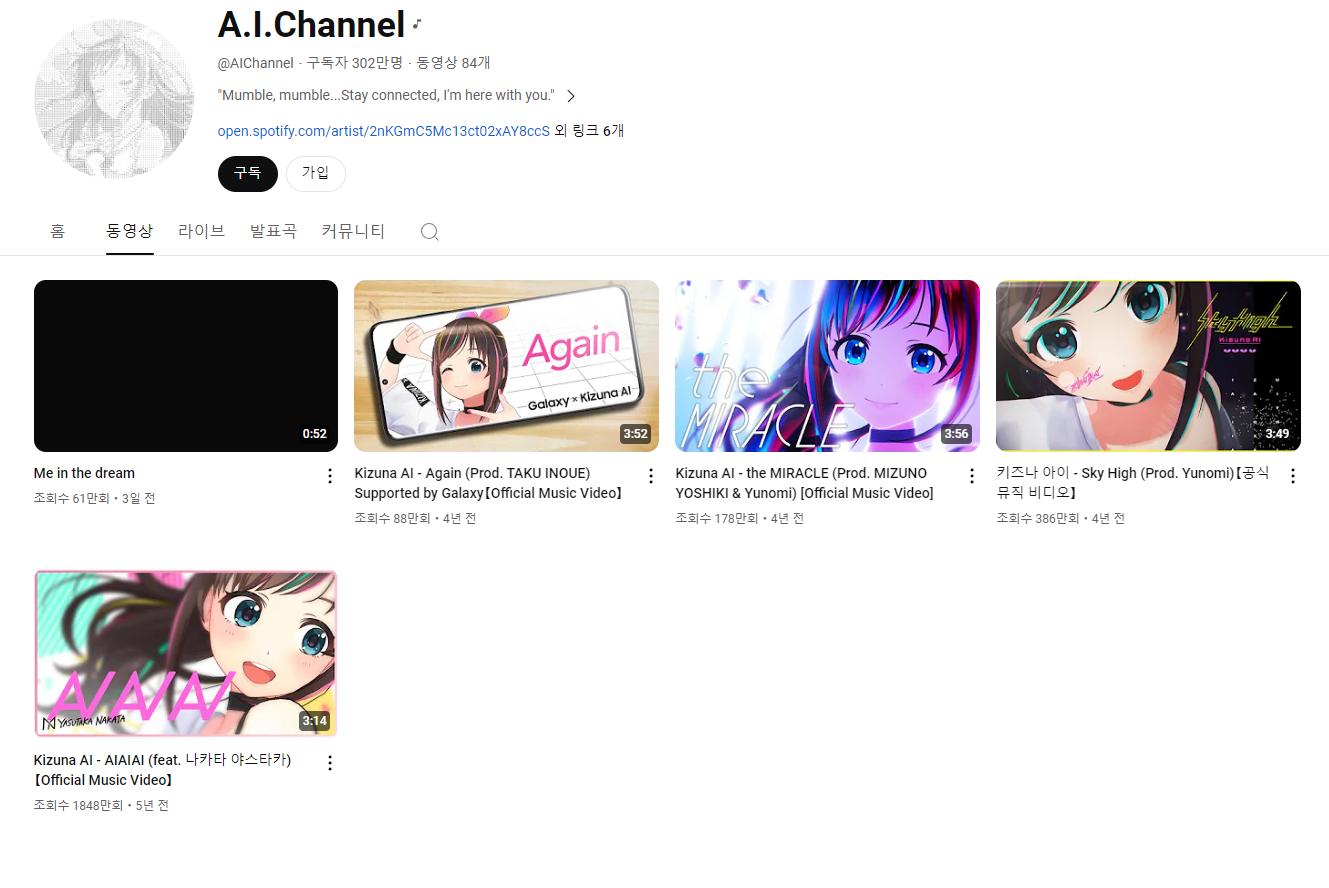Screen dimensions: 1329x888
Task: Open options menu for Sky High video
Action: pyautogui.click(x=1293, y=476)
